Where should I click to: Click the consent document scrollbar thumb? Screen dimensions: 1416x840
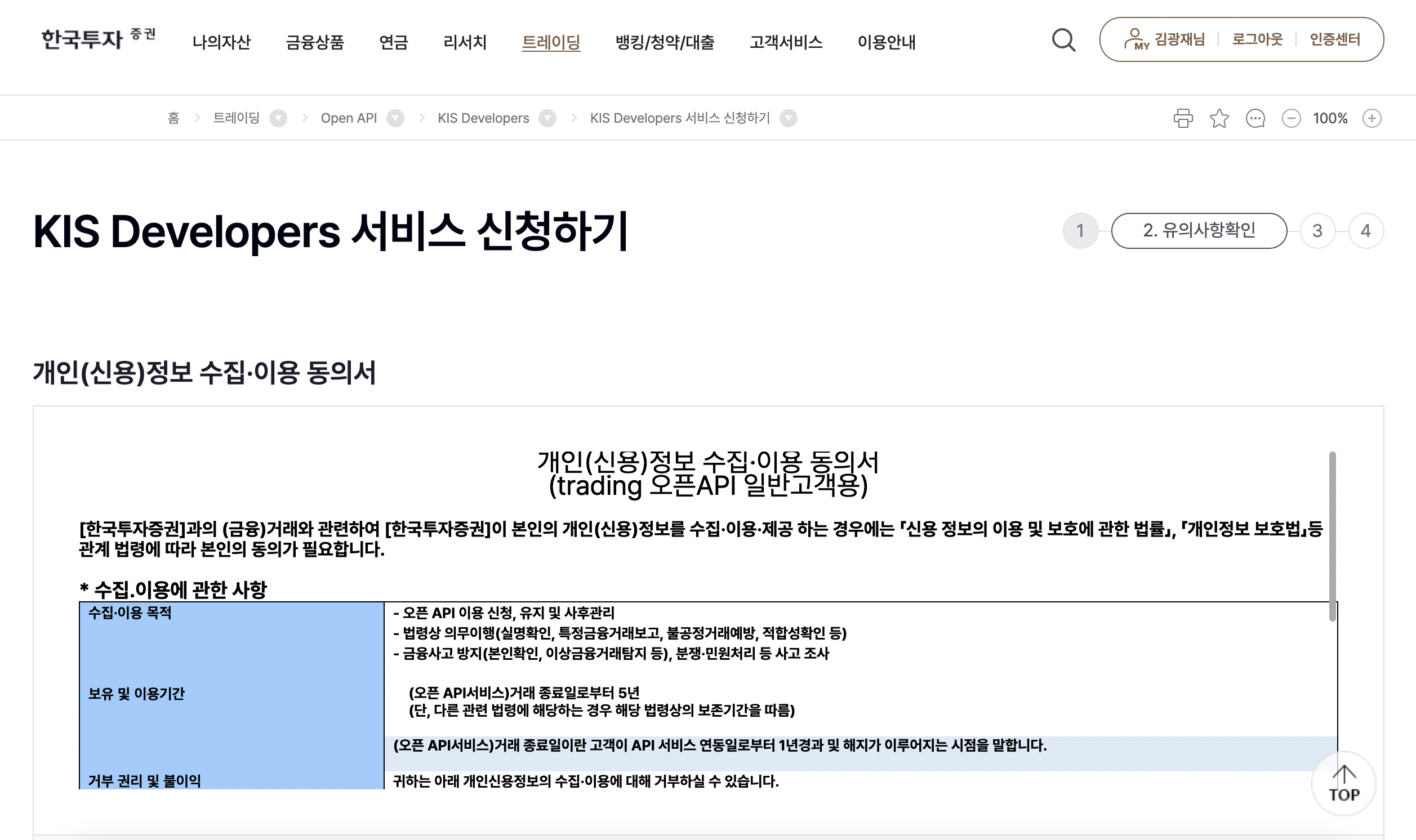pos(1332,536)
